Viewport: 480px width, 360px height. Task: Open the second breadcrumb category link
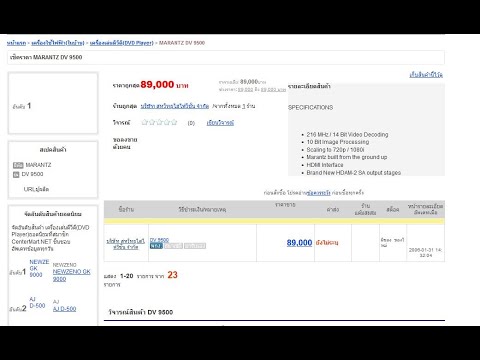point(58,43)
